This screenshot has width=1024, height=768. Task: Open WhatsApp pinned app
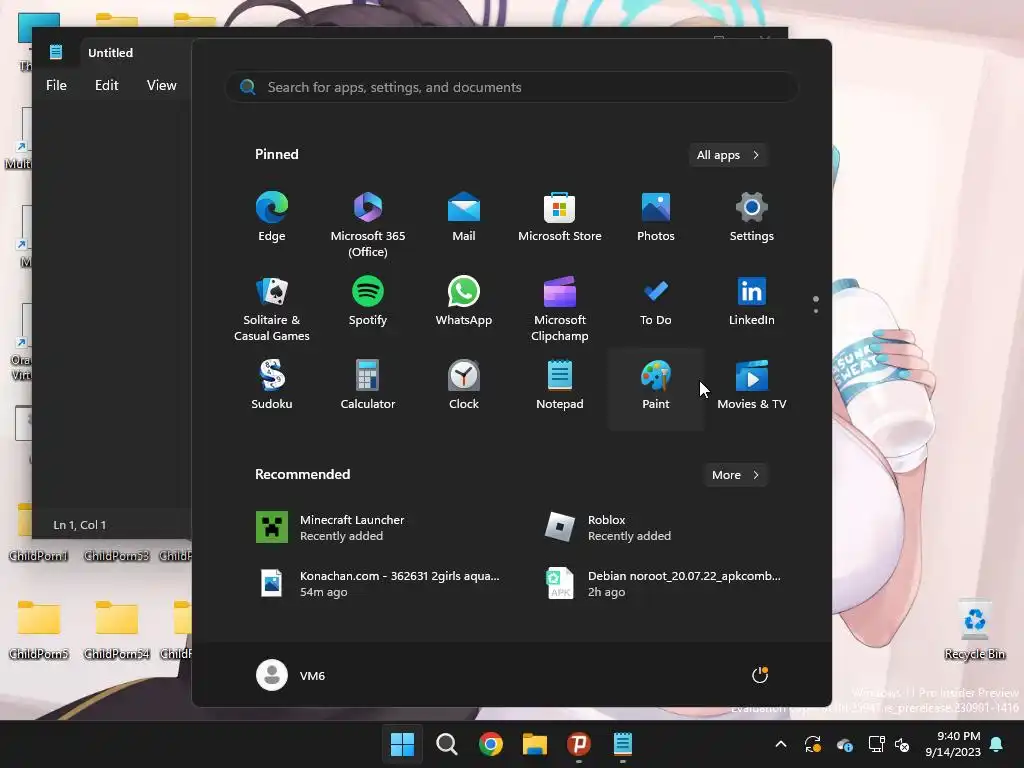click(x=464, y=301)
